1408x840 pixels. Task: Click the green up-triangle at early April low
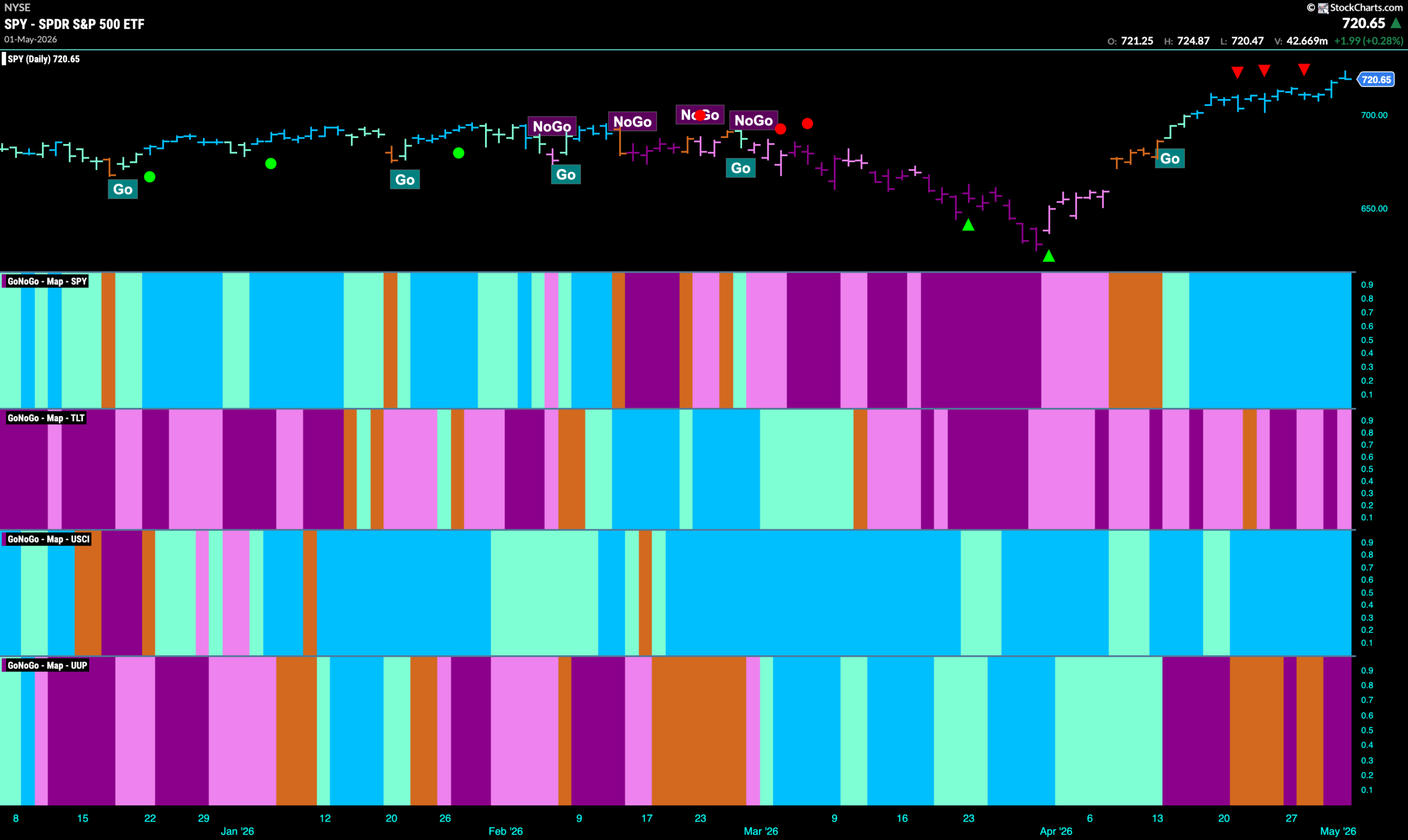1048,256
